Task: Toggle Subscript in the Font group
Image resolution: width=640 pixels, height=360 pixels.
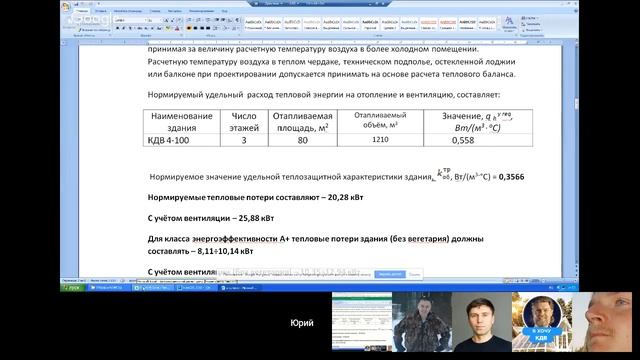Action: [146, 28]
